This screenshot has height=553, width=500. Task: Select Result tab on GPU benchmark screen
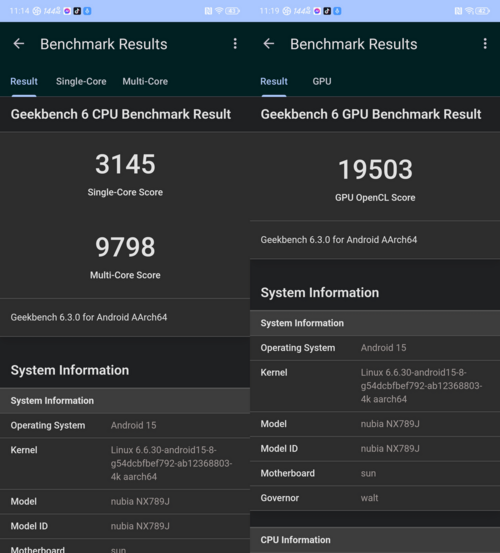(274, 81)
